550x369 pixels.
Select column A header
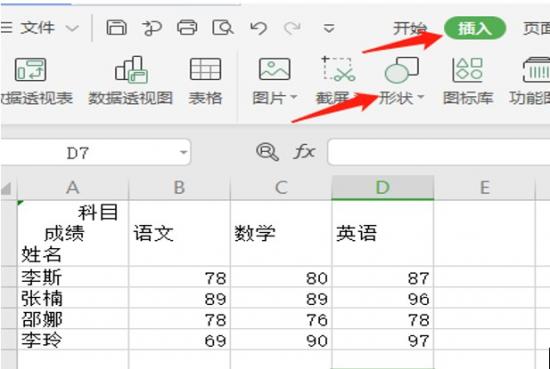73,188
